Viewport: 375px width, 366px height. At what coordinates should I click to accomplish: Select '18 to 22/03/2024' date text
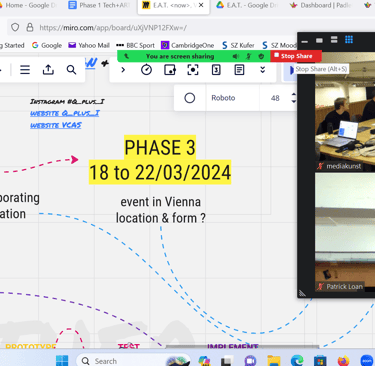160,172
